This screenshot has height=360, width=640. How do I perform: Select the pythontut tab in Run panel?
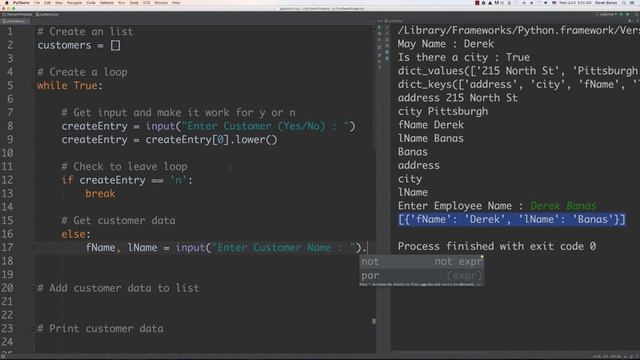pyautogui.click(x=394, y=21)
